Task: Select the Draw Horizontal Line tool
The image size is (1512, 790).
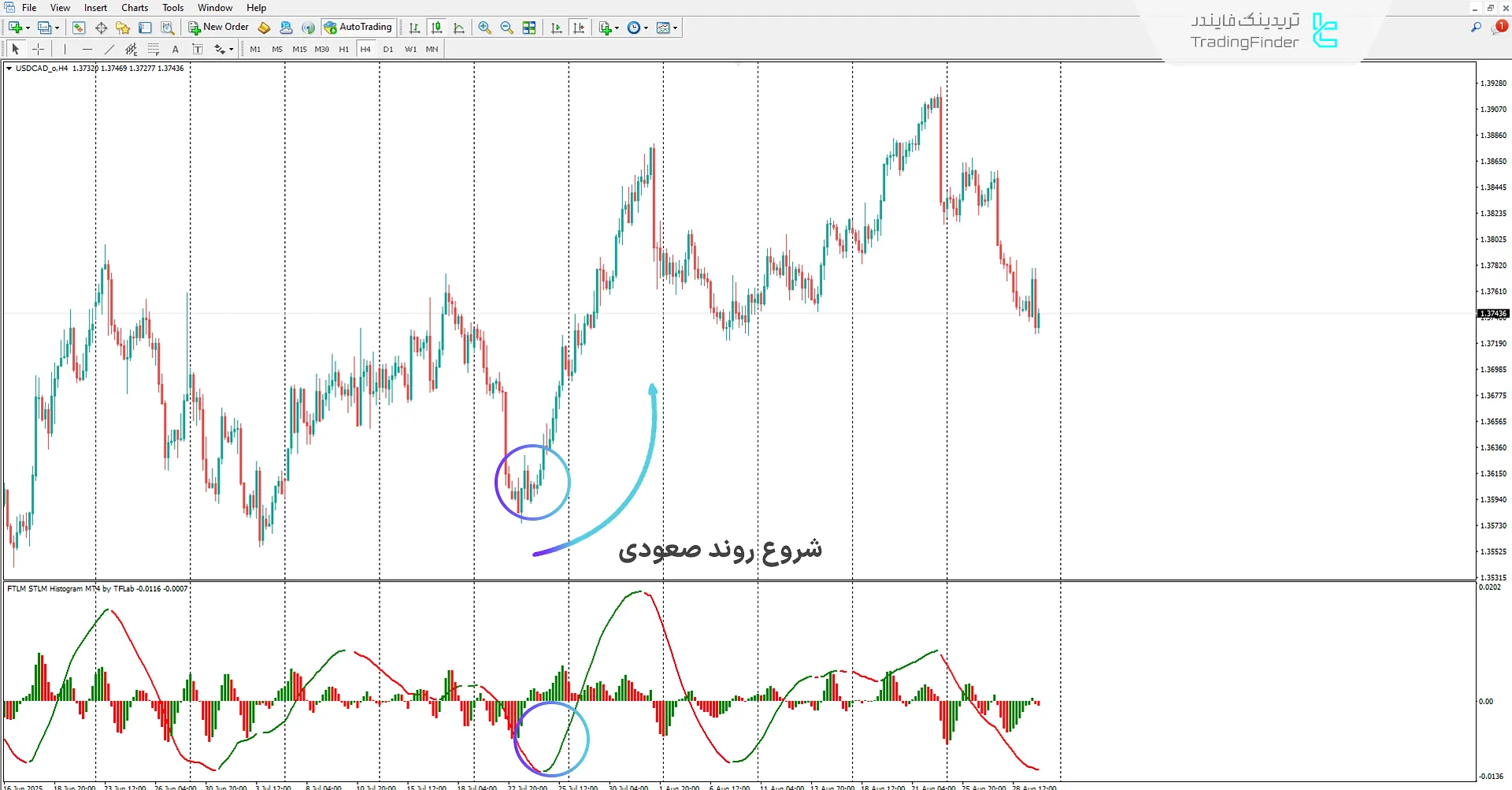Action: pyautogui.click(x=87, y=49)
